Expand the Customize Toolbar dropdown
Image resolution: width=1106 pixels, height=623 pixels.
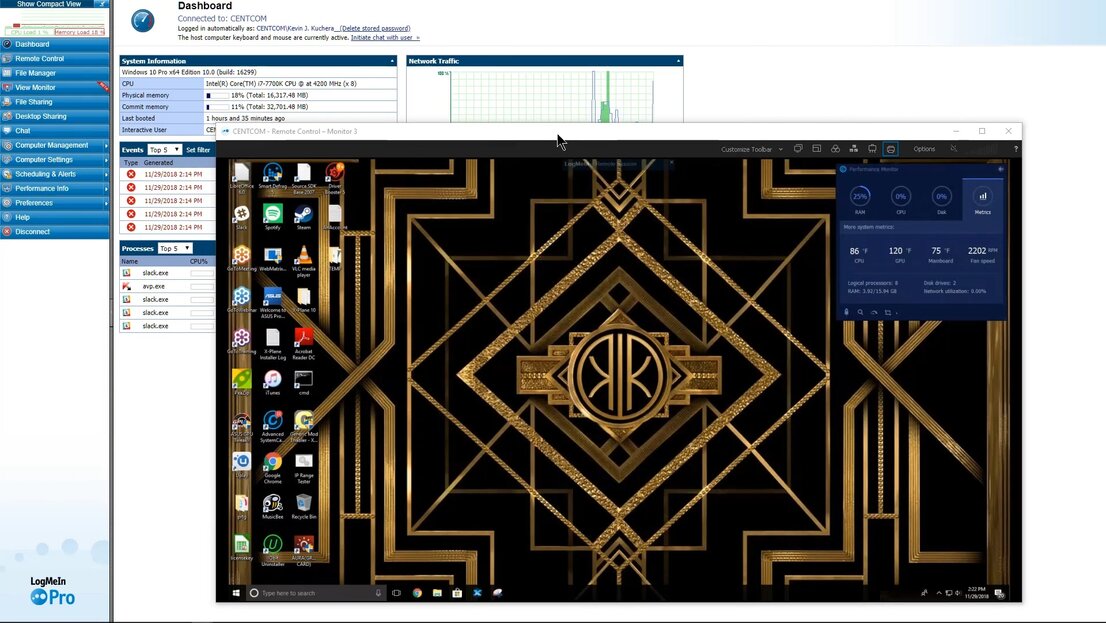[x=751, y=149]
